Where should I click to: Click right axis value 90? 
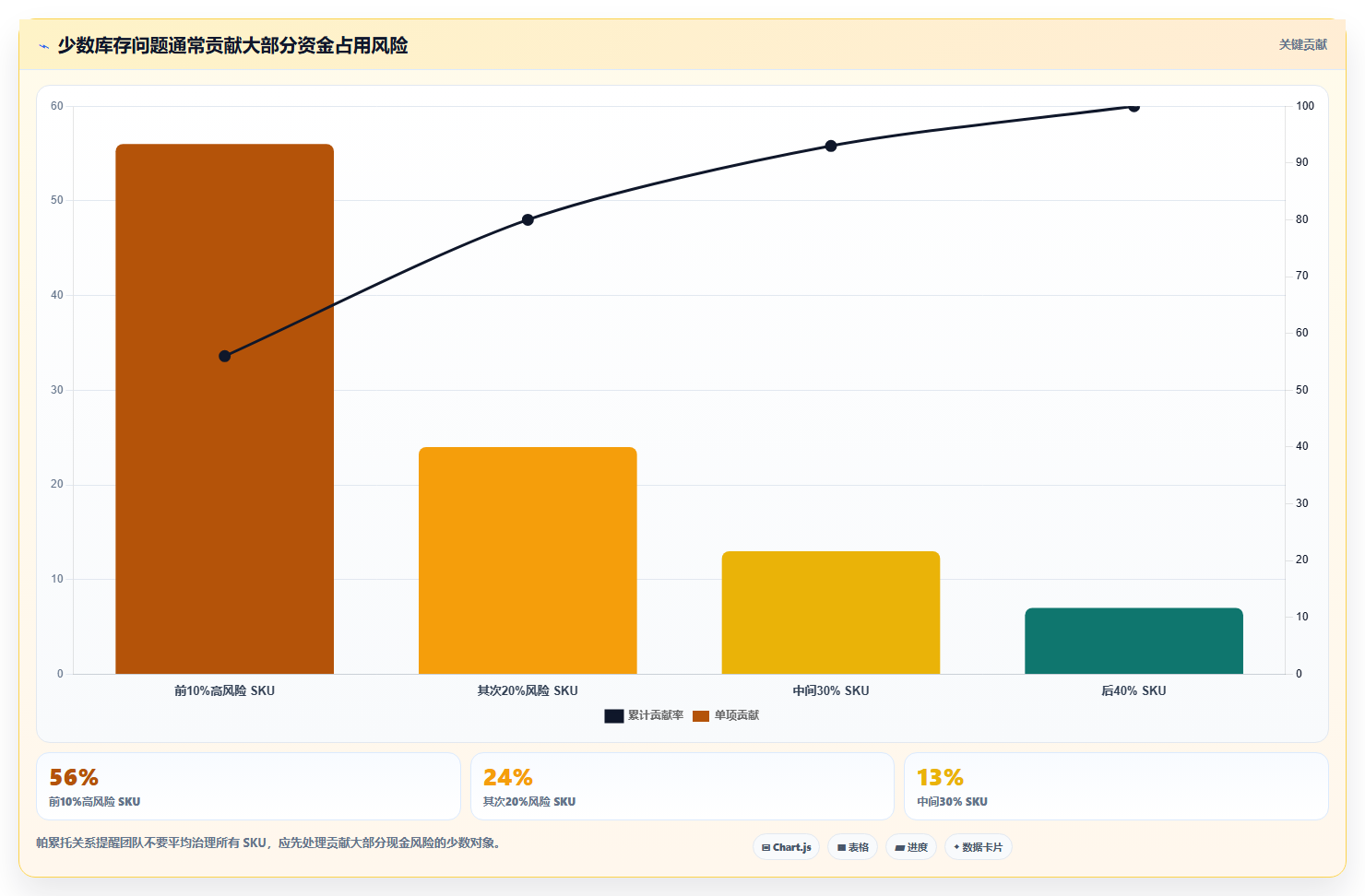point(1301,162)
